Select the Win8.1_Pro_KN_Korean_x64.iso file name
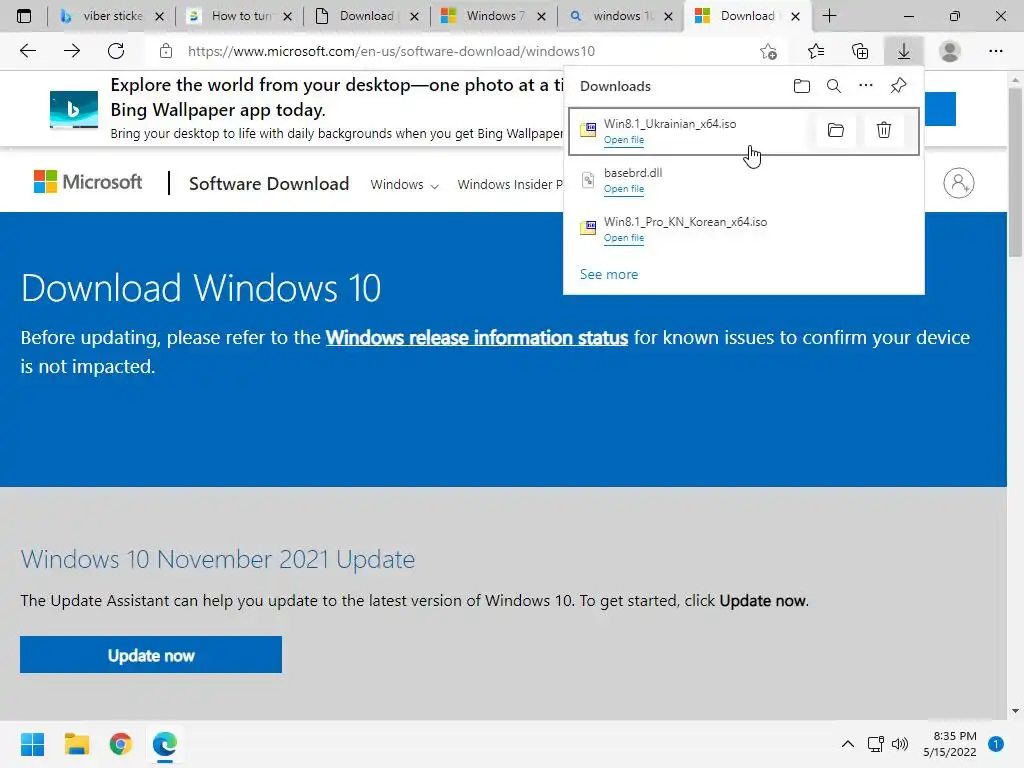The image size is (1024, 768). pos(685,222)
